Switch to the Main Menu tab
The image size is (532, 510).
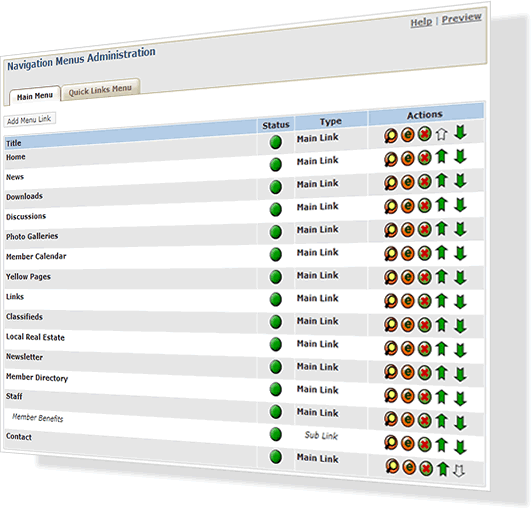point(35,96)
